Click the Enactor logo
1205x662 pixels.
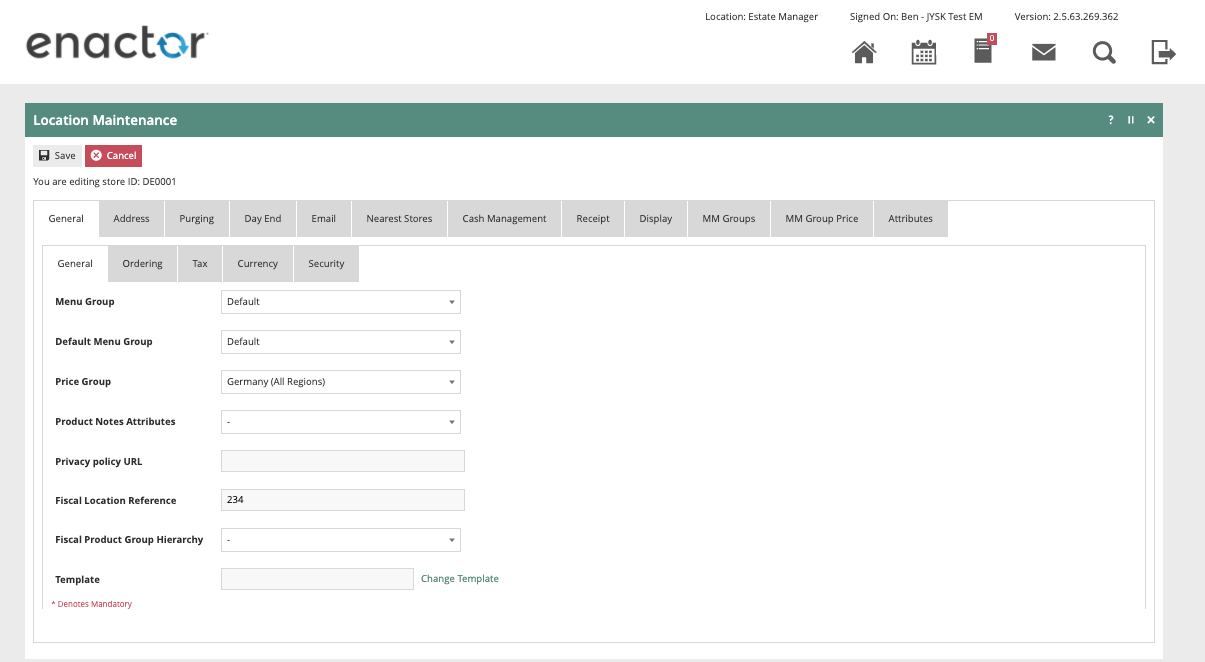click(116, 44)
